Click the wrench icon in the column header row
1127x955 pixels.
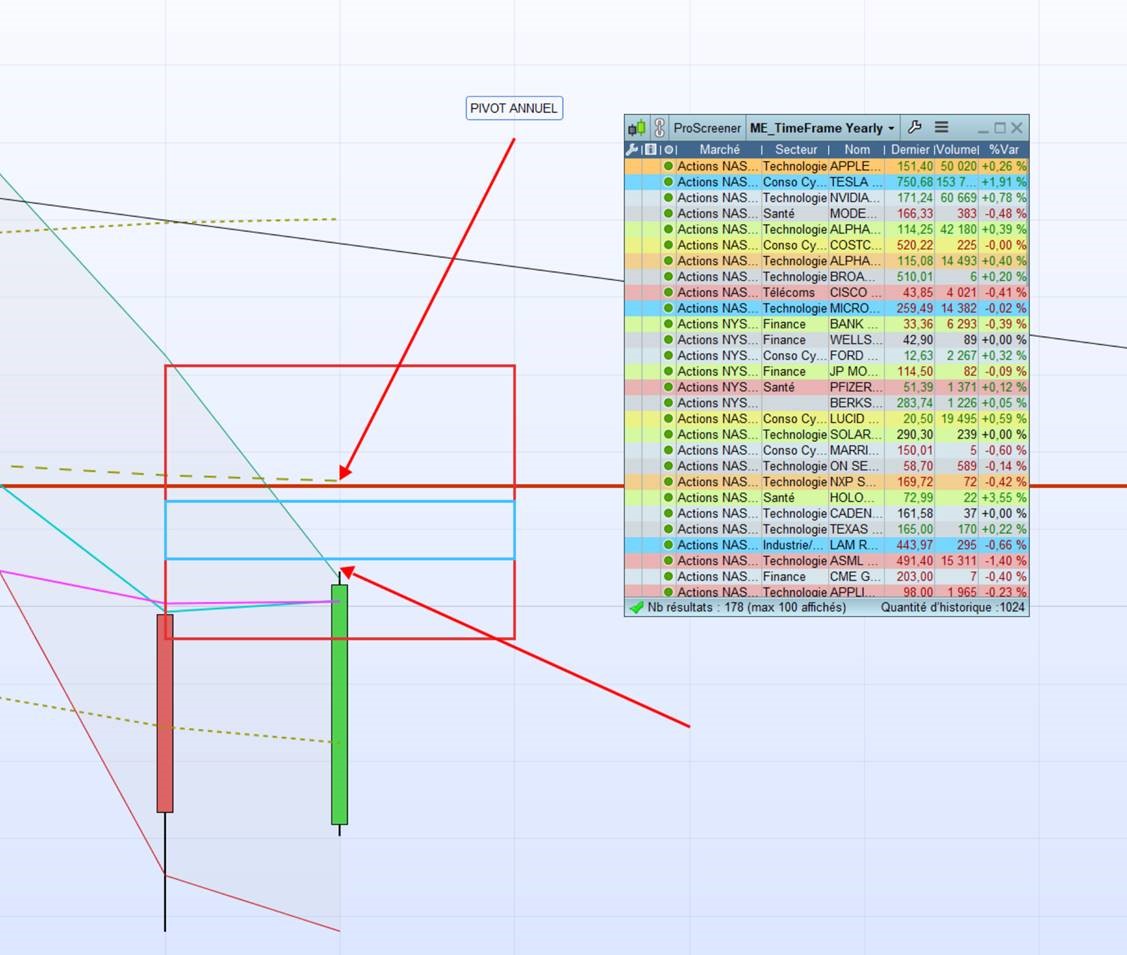click(632, 149)
